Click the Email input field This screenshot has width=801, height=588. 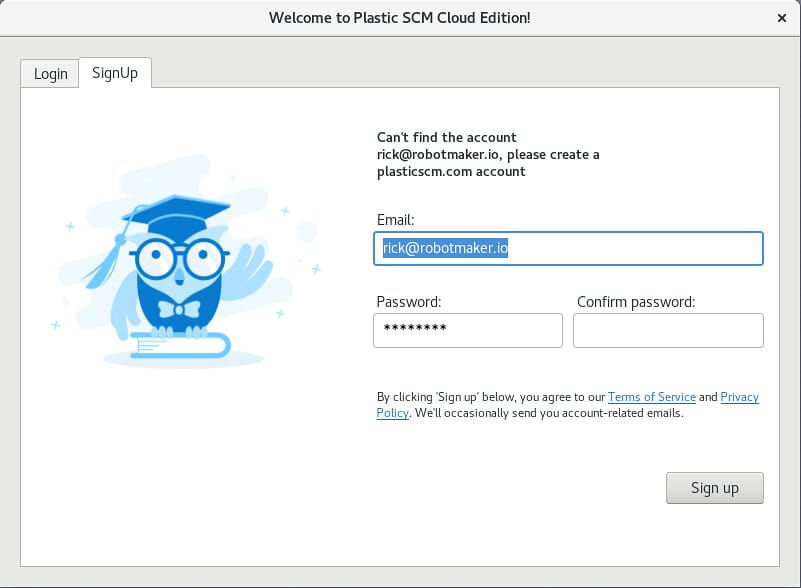point(567,248)
